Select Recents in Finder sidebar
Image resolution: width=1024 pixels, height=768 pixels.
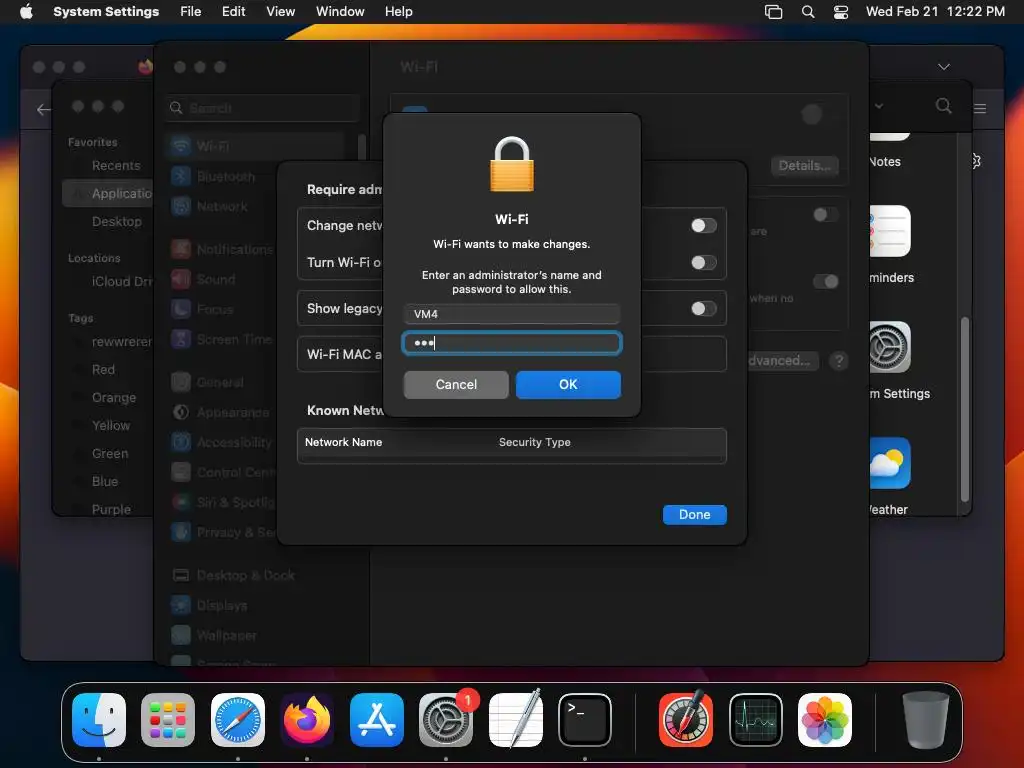[116, 166]
